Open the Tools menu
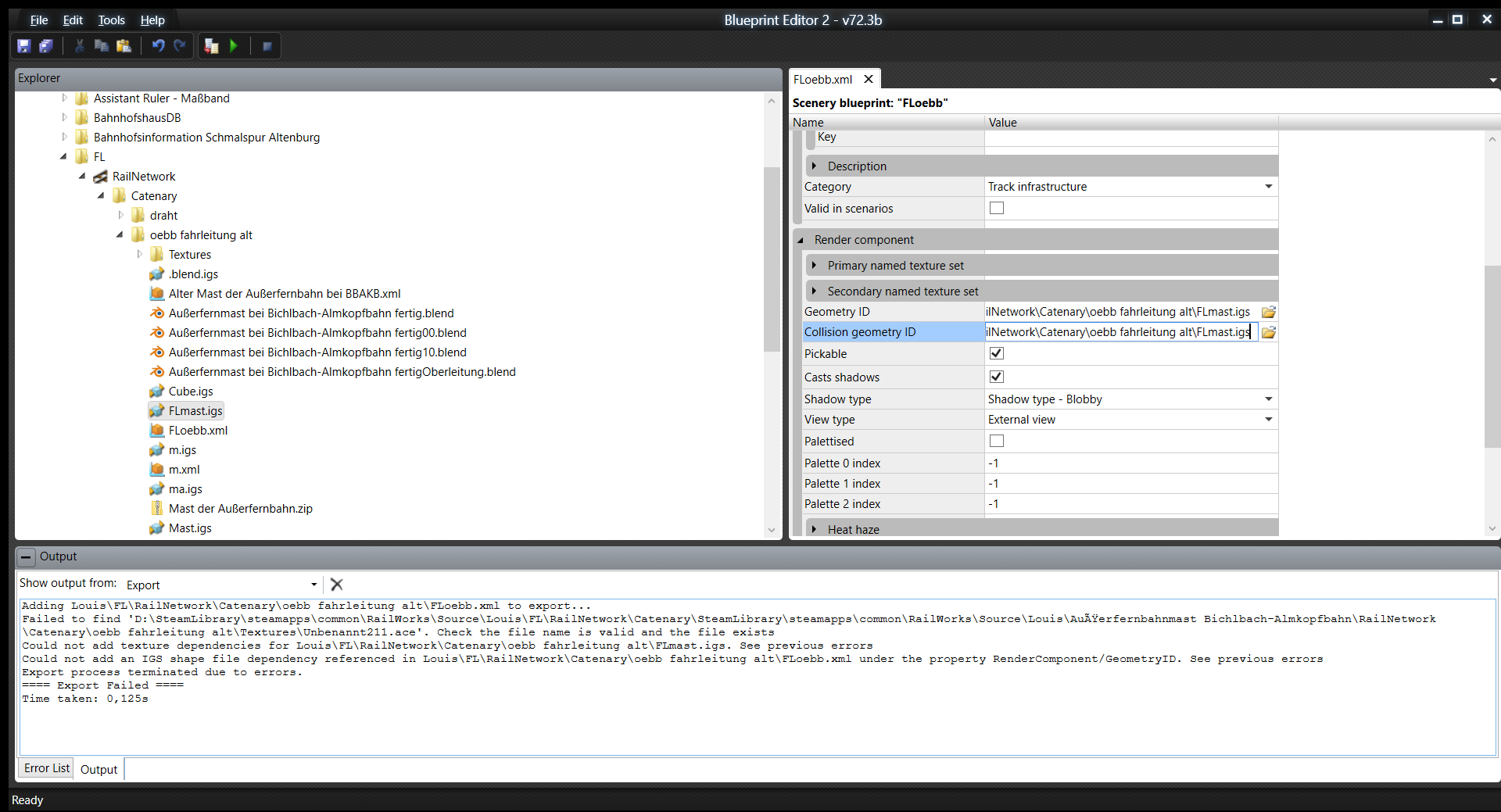The width and height of the screenshot is (1501, 812). 111,20
